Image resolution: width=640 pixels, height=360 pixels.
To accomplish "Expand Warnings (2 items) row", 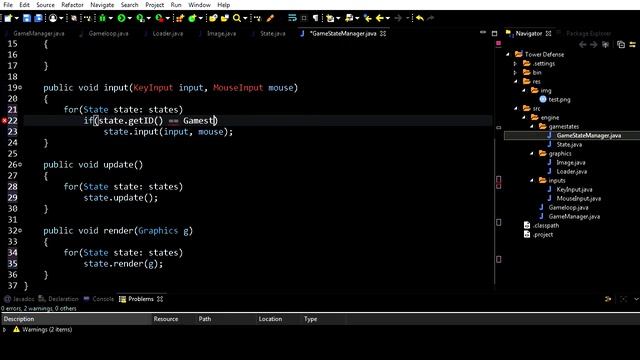I will point(4,329).
